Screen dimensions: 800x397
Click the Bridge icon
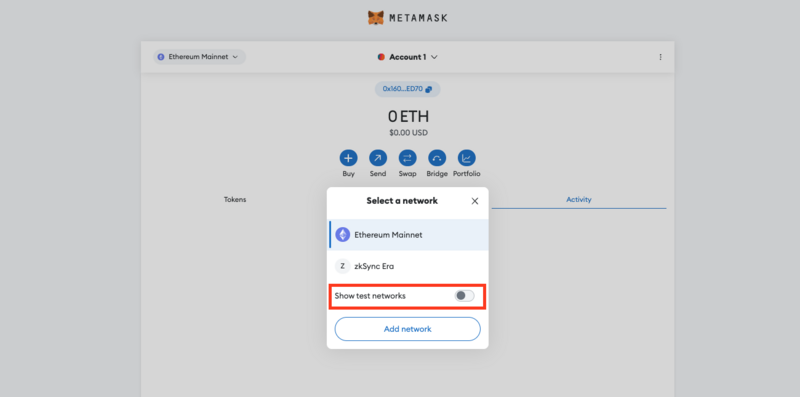(x=437, y=158)
